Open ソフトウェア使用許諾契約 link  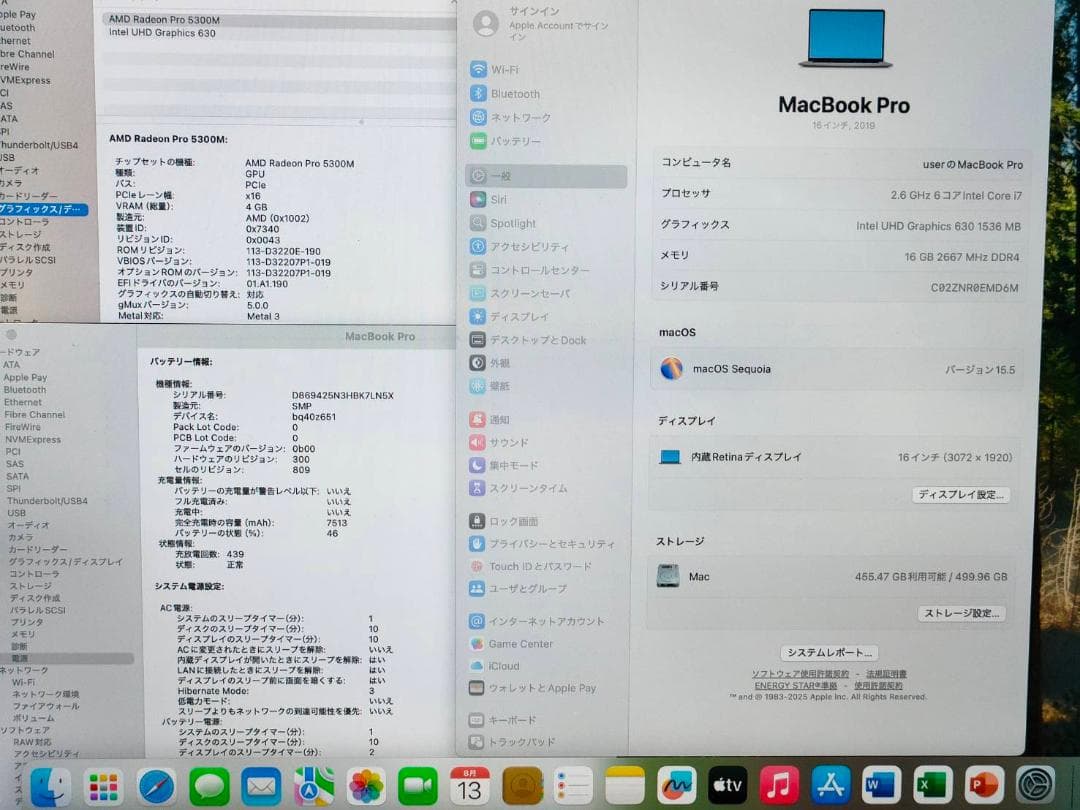[x=800, y=674]
